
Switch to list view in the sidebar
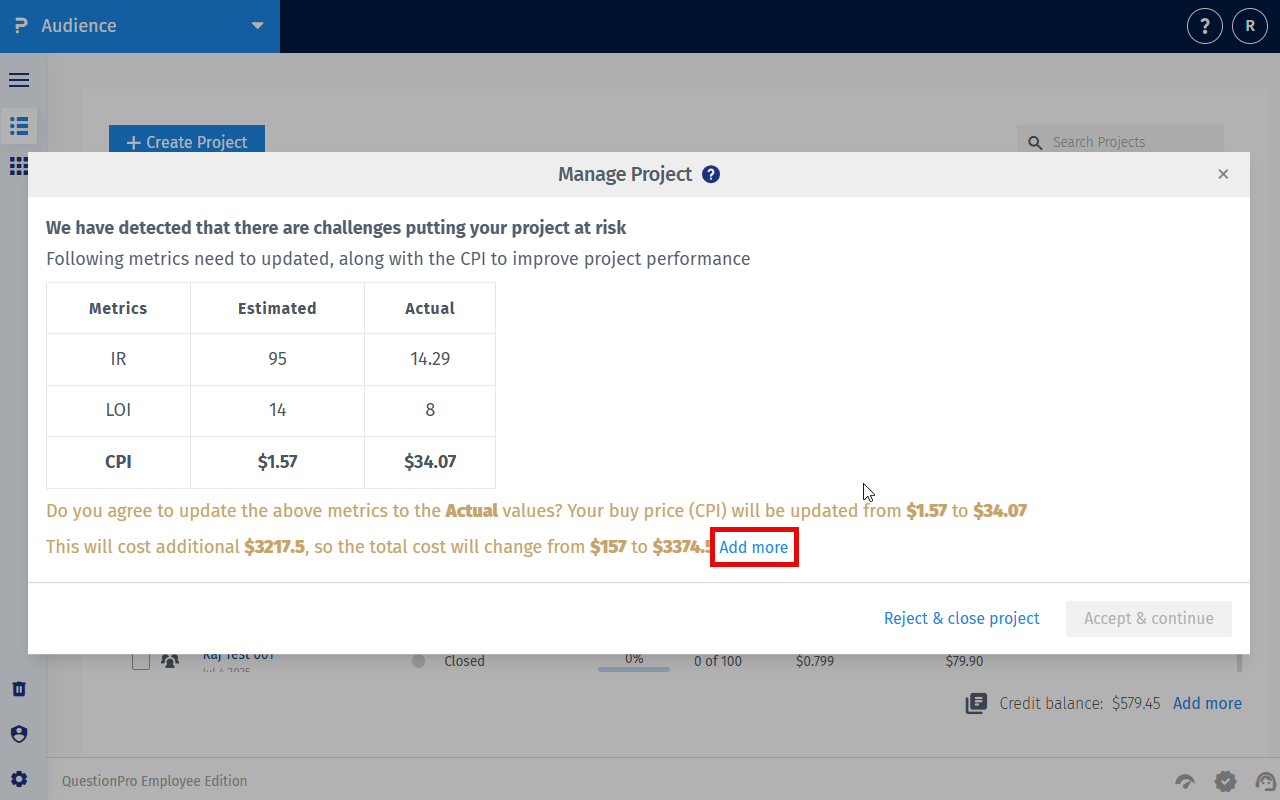[x=18, y=126]
